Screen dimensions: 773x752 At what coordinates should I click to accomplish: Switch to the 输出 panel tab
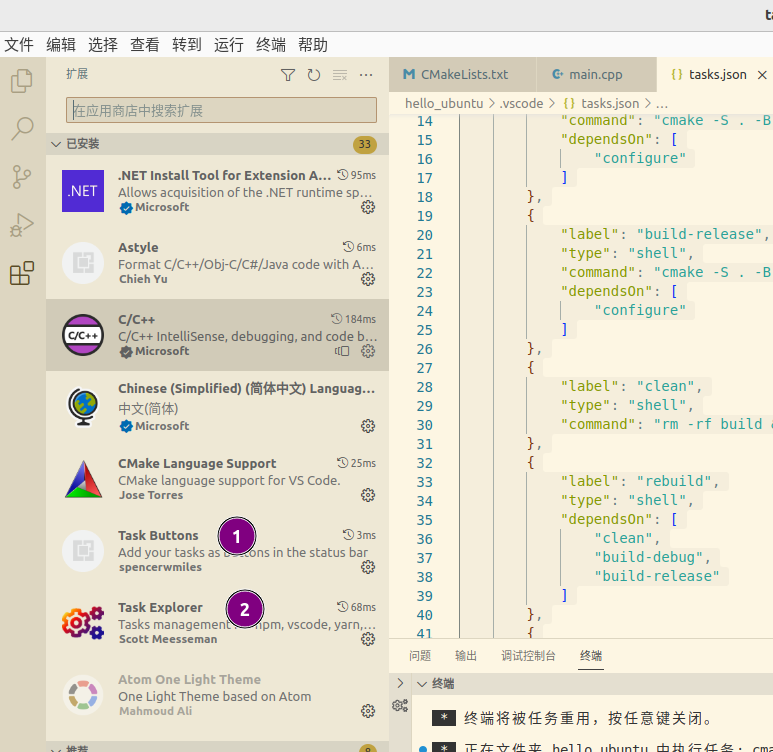466,656
